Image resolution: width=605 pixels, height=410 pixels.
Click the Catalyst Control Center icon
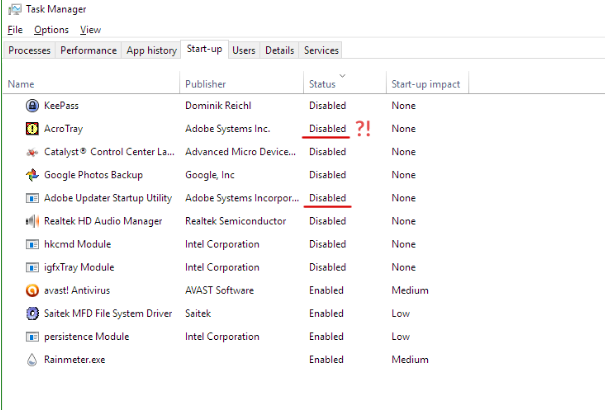(x=32, y=152)
